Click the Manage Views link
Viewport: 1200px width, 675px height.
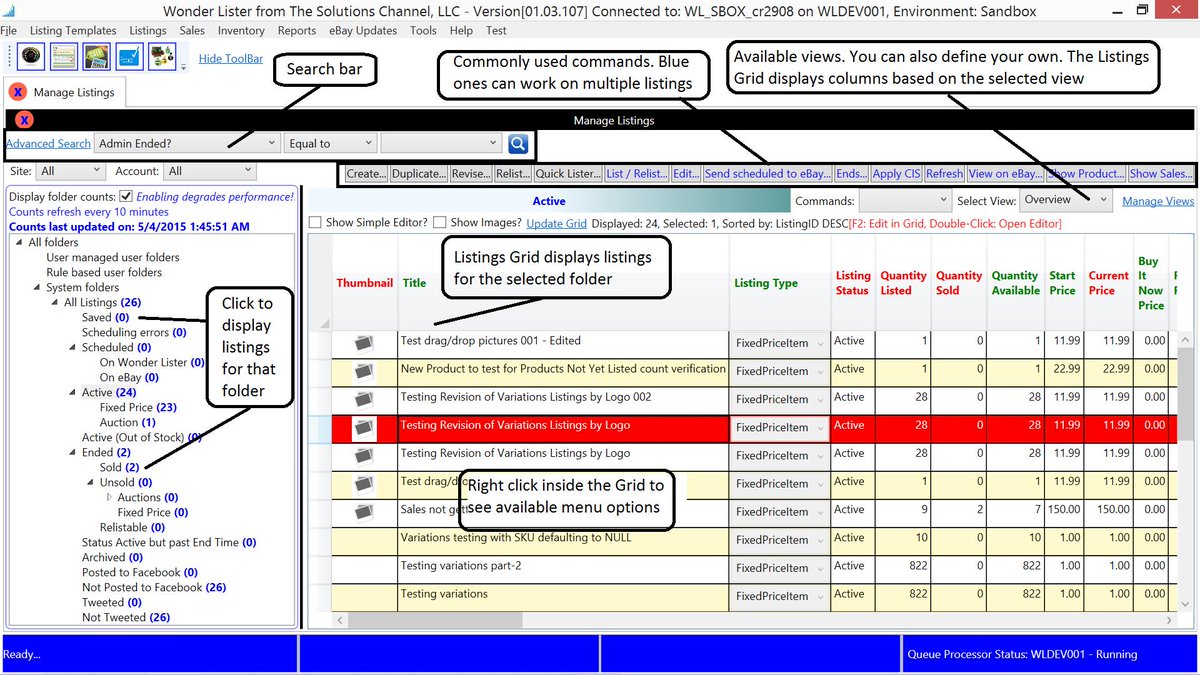[x=1158, y=201]
